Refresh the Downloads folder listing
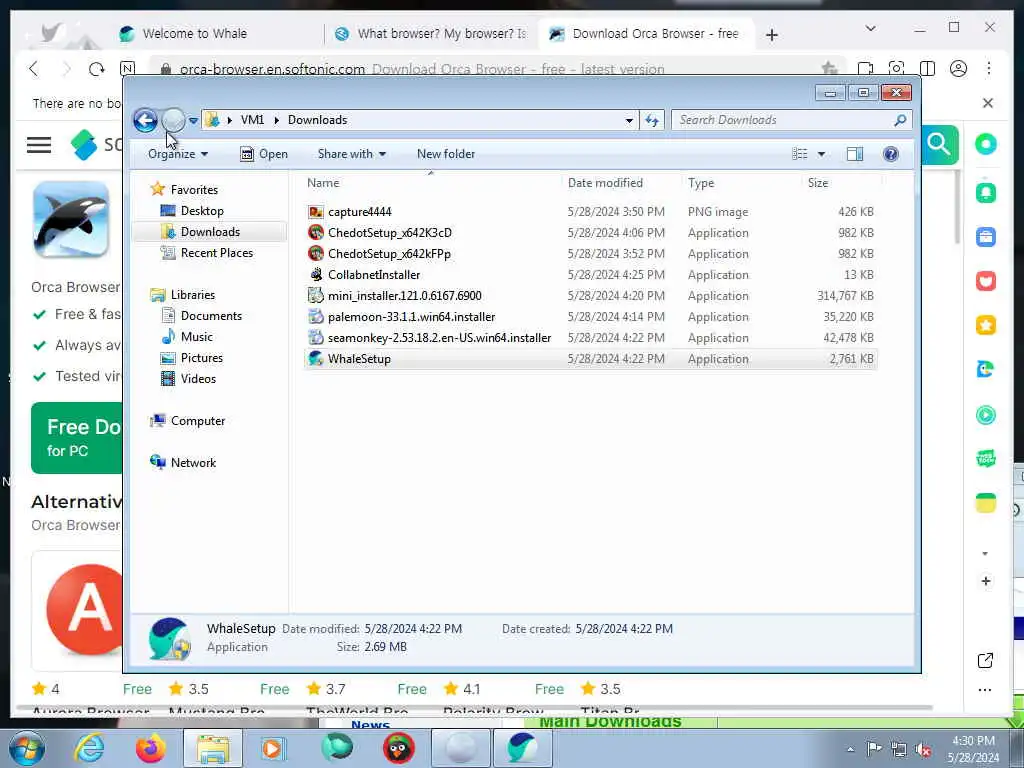The image size is (1024, 768). 652,120
